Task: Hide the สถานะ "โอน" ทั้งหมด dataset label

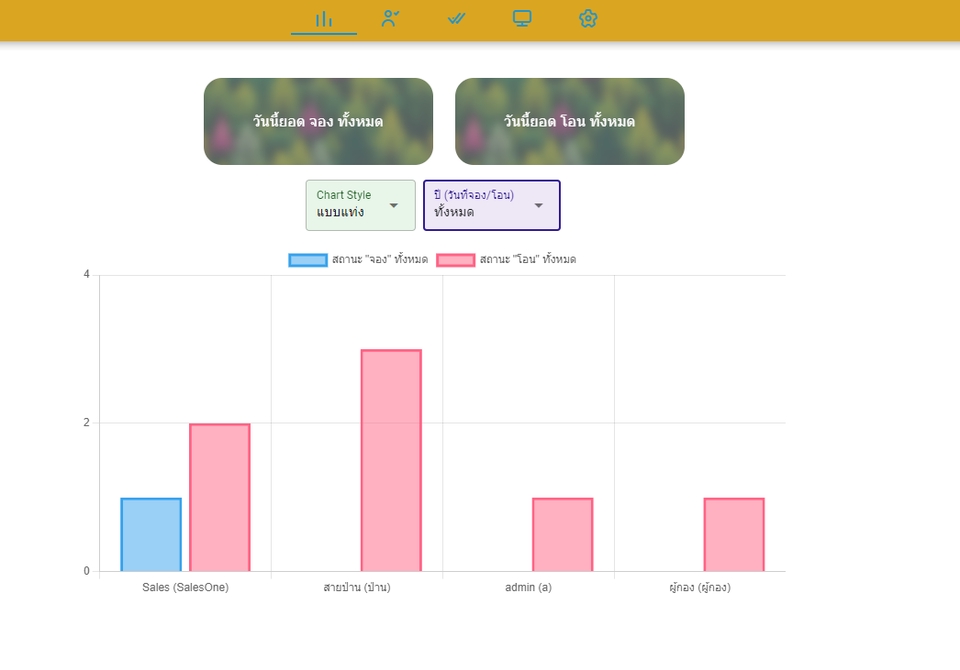Action: pos(528,260)
